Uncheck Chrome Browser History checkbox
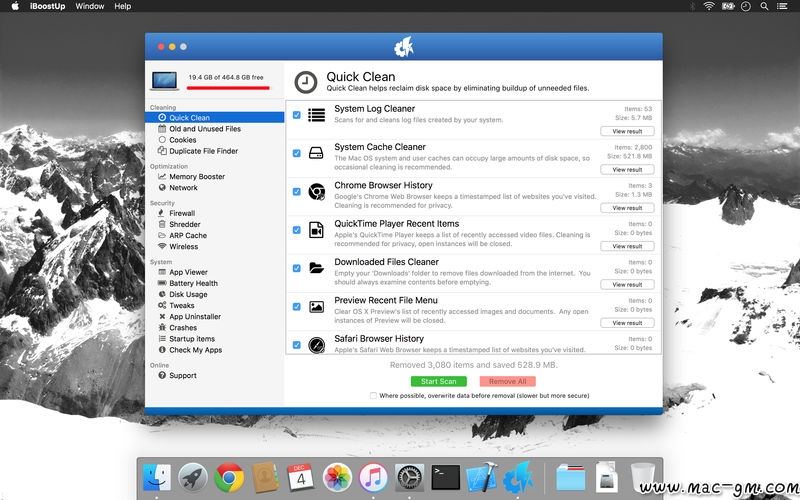This screenshot has height=500, width=800. pyautogui.click(x=296, y=192)
